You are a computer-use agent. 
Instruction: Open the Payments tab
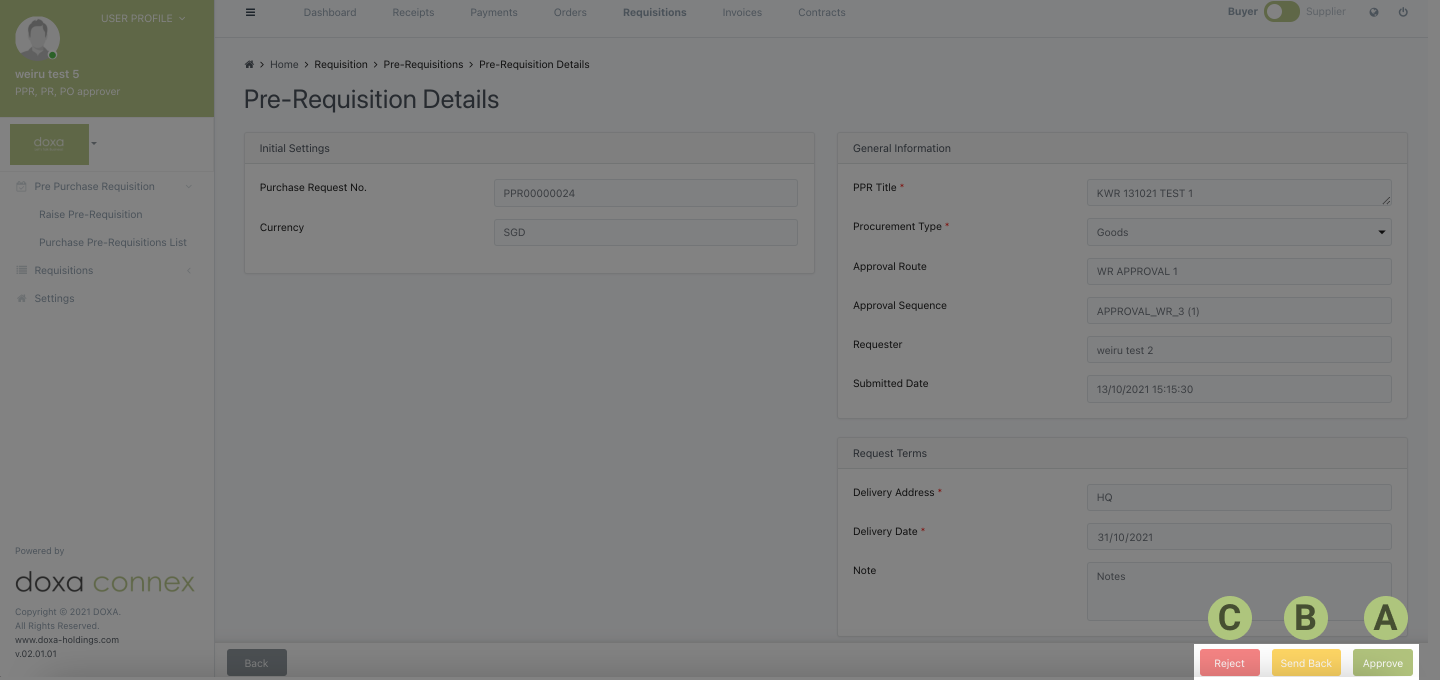tap(494, 12)
